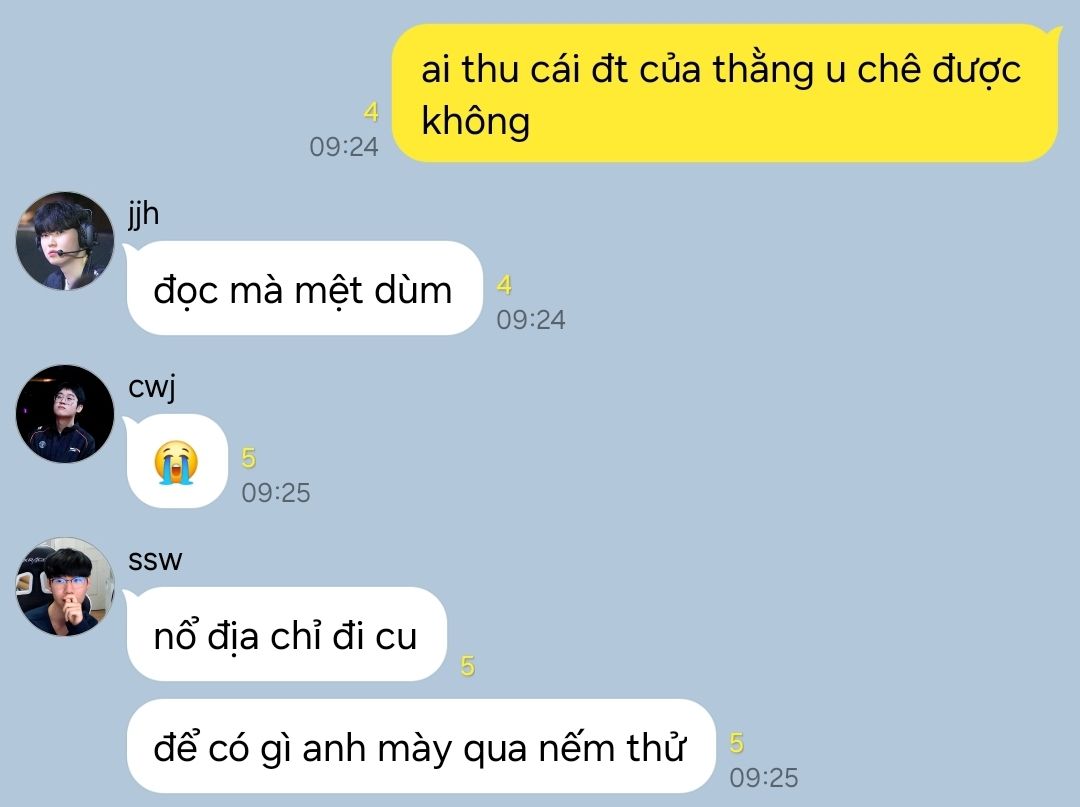Tap the 09:25 timestamp by last message
The width and height of the screenshot is (1080, 807).
pos(764,778)
